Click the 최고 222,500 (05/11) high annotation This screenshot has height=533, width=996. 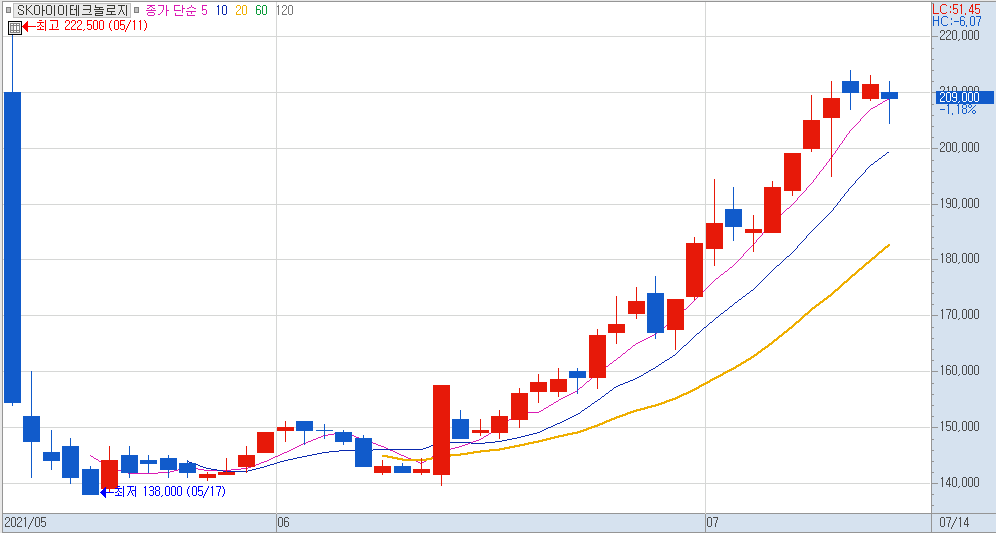click(x=91, y=26)
